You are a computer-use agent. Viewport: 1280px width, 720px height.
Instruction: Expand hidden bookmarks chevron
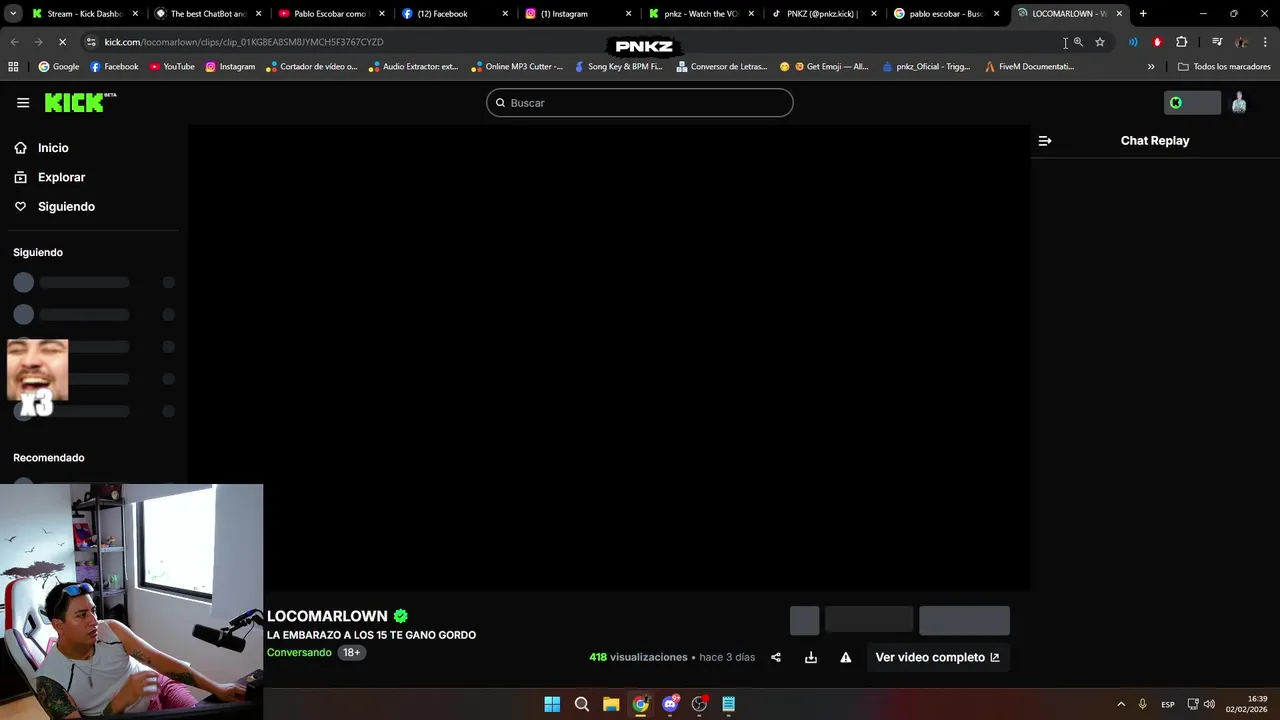click(x=1151, y=67)
